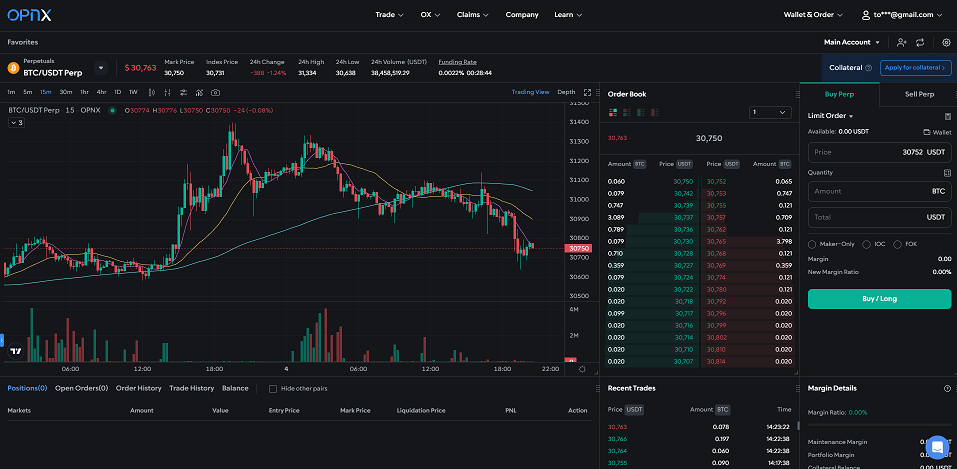
Task: Open the calculator icon beside Limit Order
Action: click(x=947, y=116)
